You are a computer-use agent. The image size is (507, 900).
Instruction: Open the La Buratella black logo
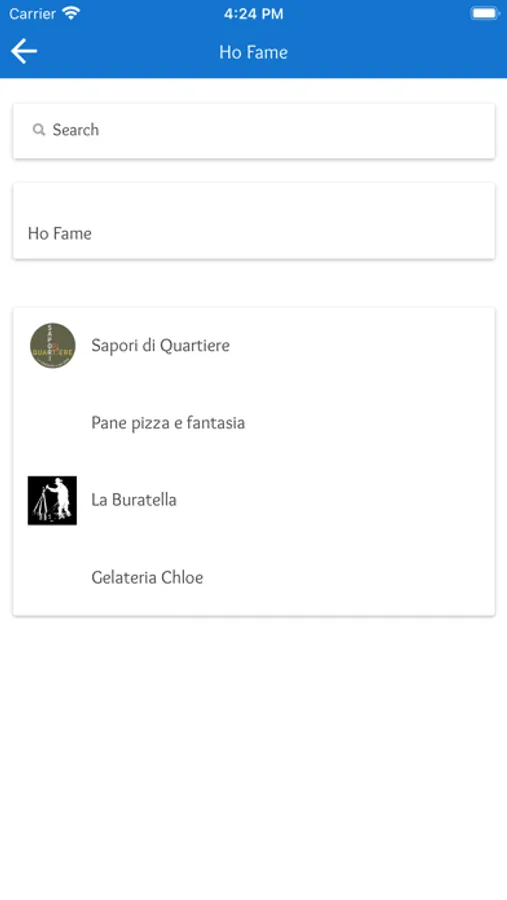tap(52, 500)
